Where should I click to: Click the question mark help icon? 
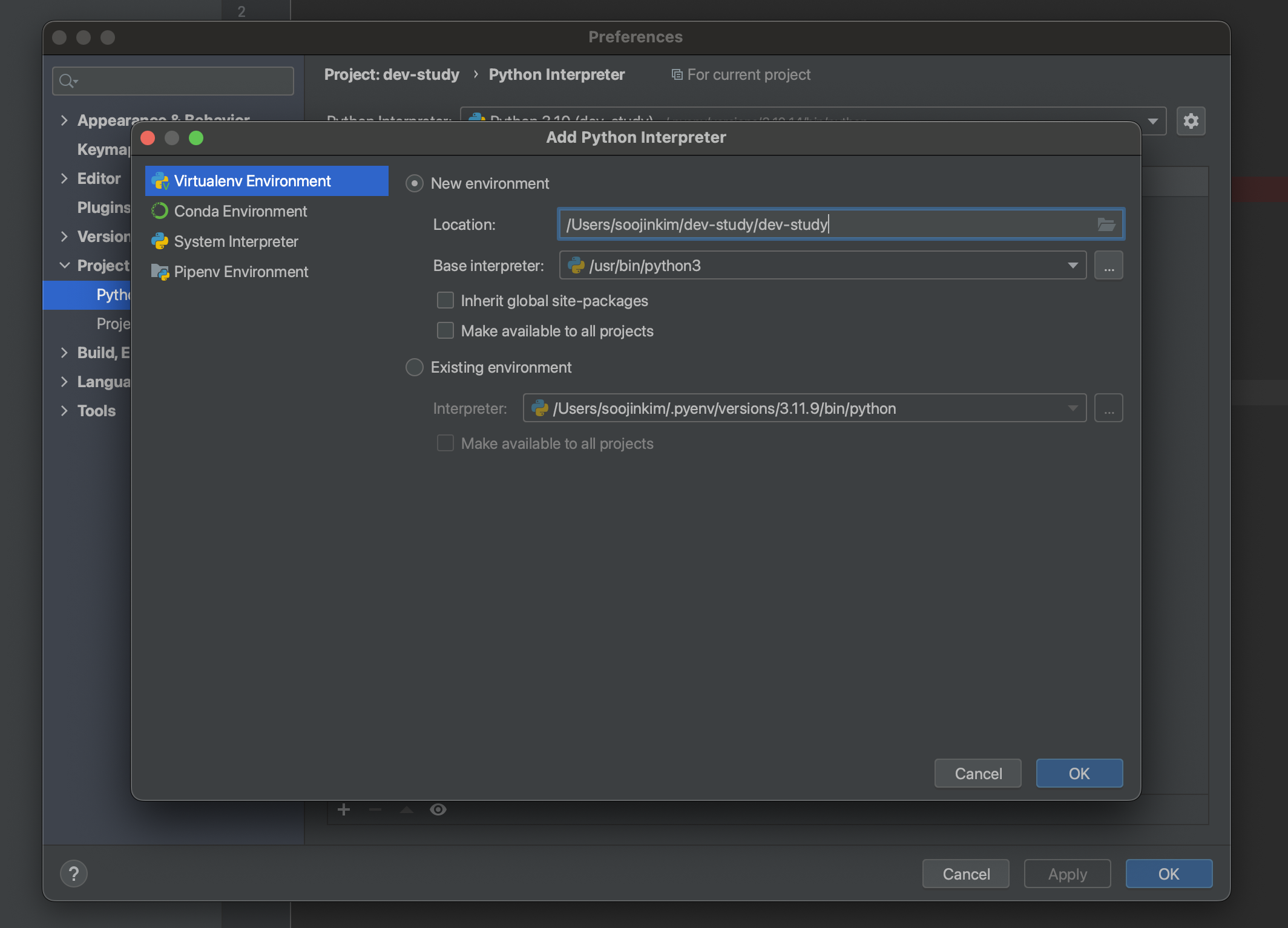pyautogui.click(x=74, y=874)
